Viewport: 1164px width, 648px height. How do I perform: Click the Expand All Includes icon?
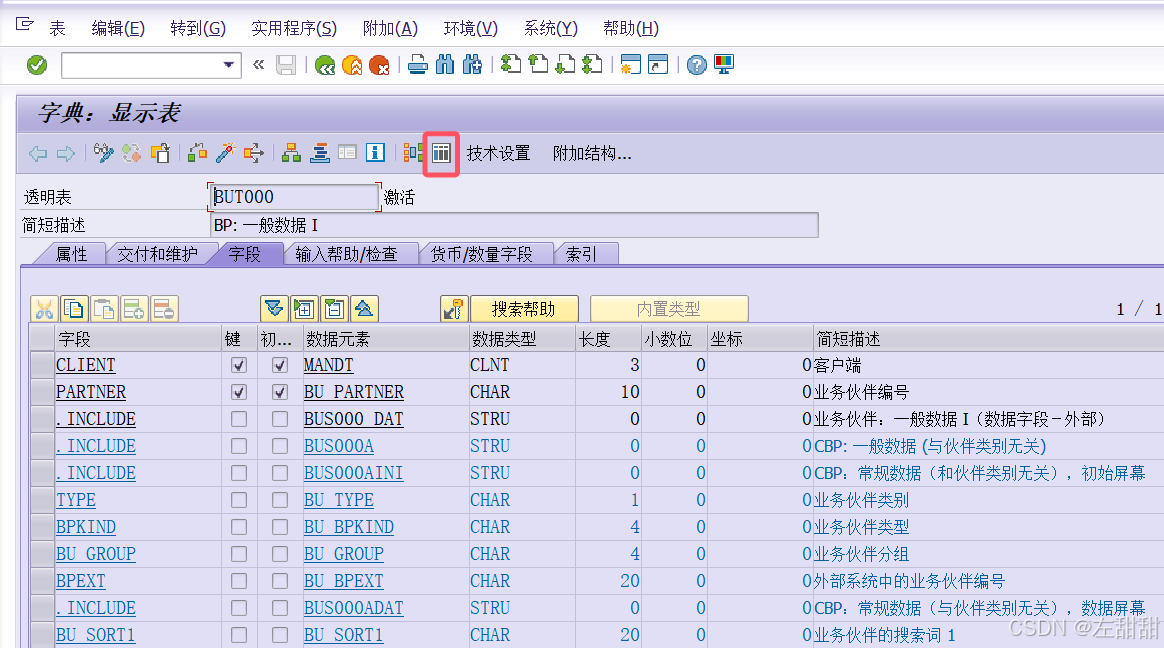click(274, 309)
